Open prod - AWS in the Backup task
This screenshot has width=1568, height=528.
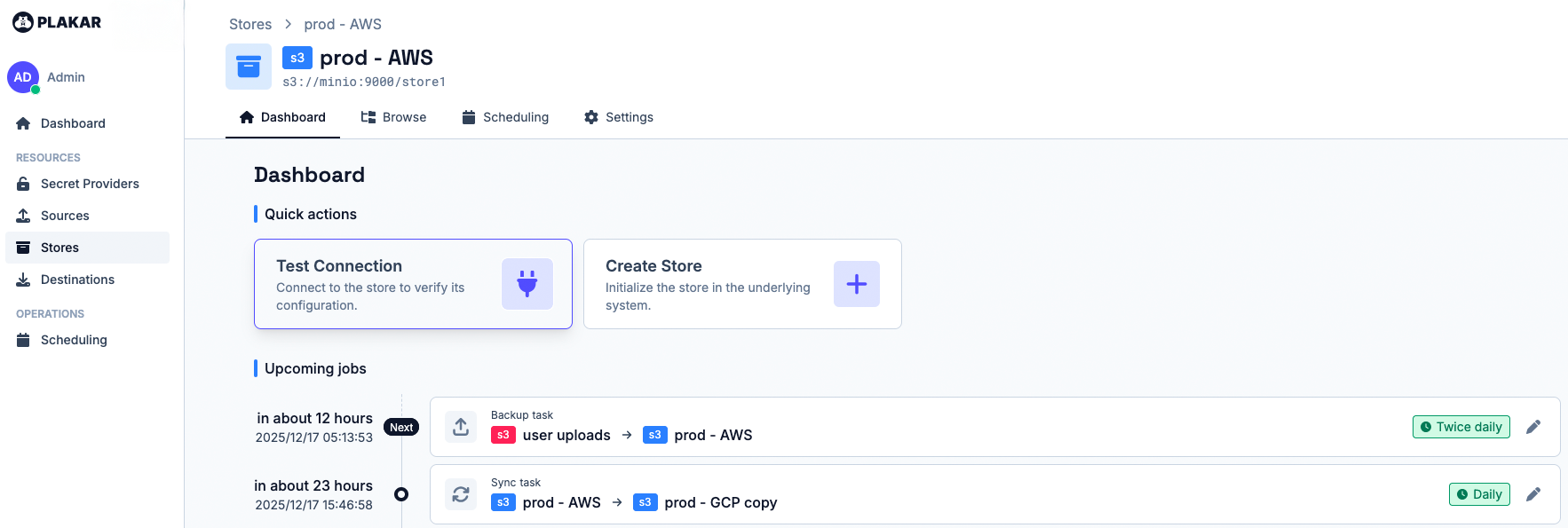(x=713, y=435)
